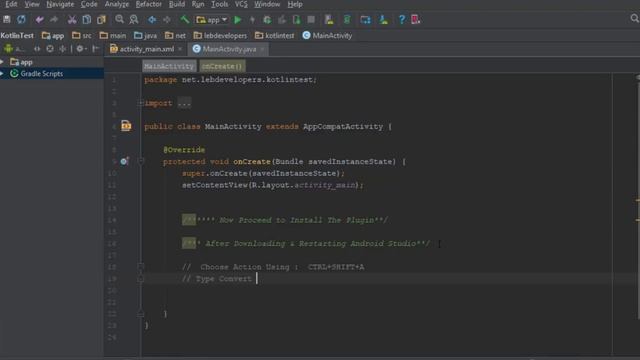This screenshot has width=640, height=360.
Task: Click the Cut scissors icon
Action: [x=72, y=19]
